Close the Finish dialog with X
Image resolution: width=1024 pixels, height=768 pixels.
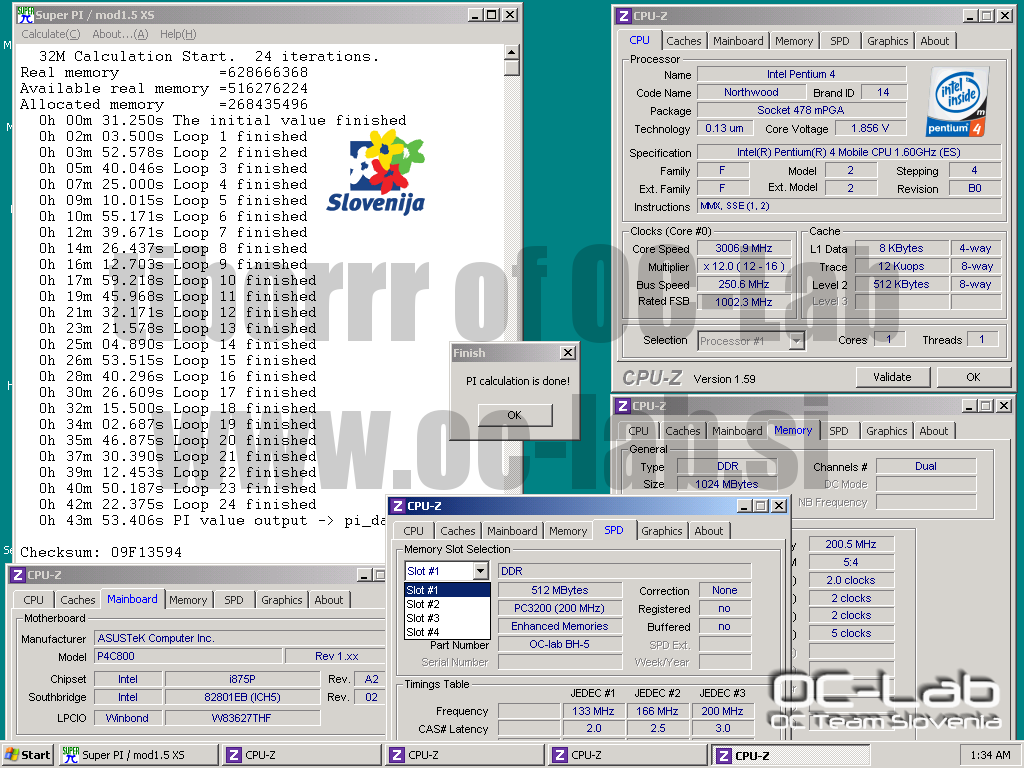pos(568,353)
